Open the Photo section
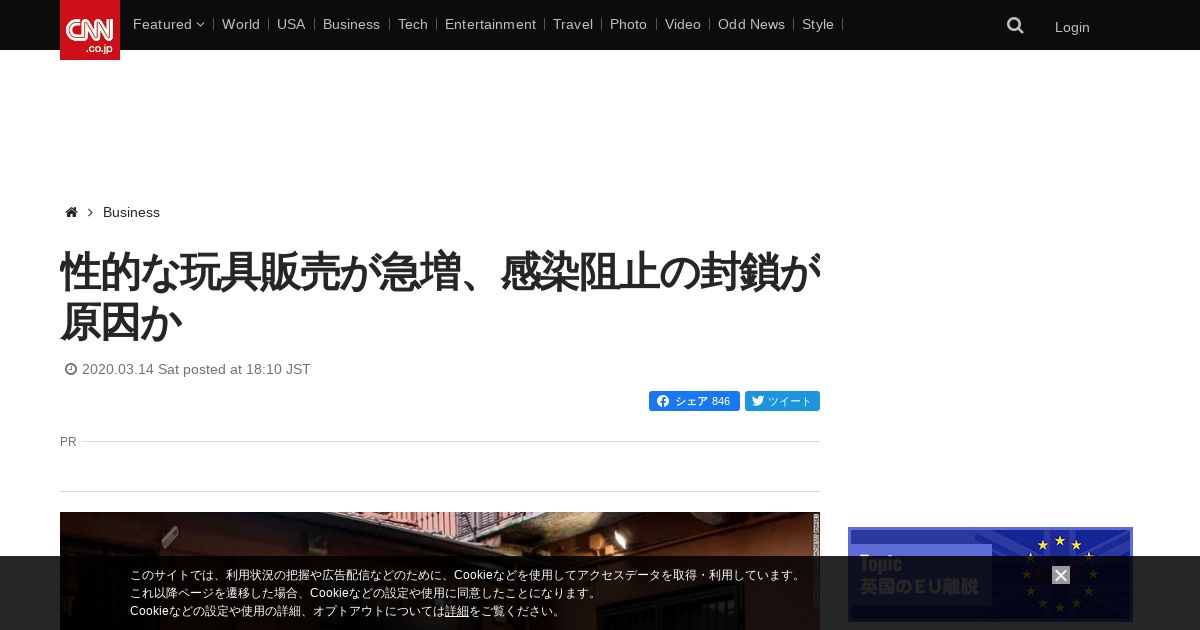 (x=628, y=24)
